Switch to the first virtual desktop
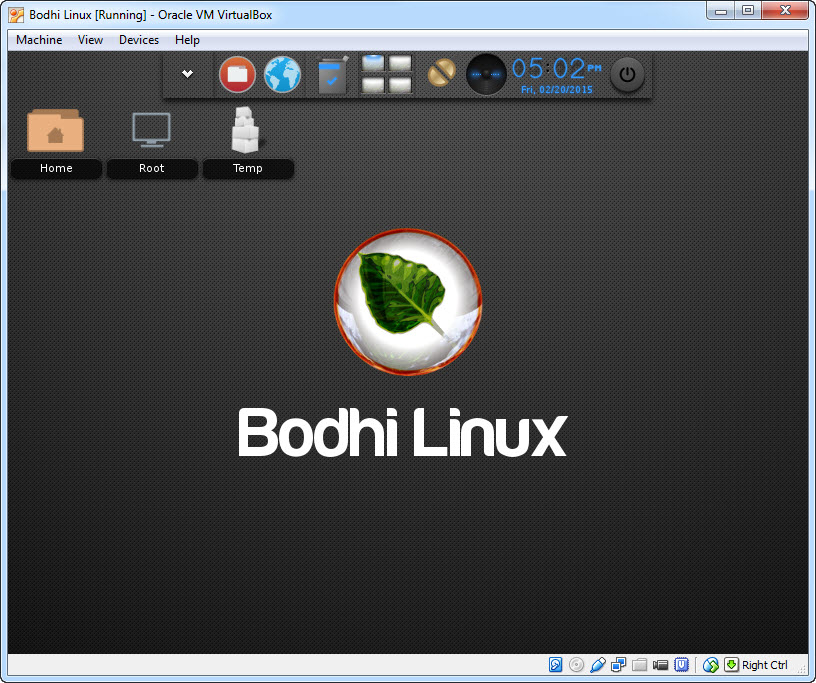The width and height of the screenshot is (816, 683). pos(373,64)
